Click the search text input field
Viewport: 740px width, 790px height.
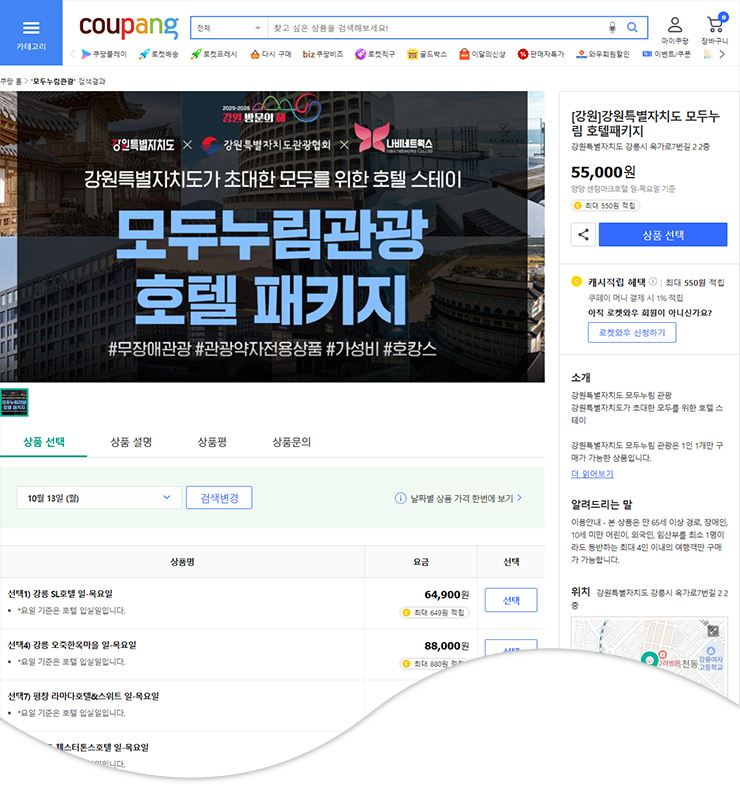(x=435, y=28)
